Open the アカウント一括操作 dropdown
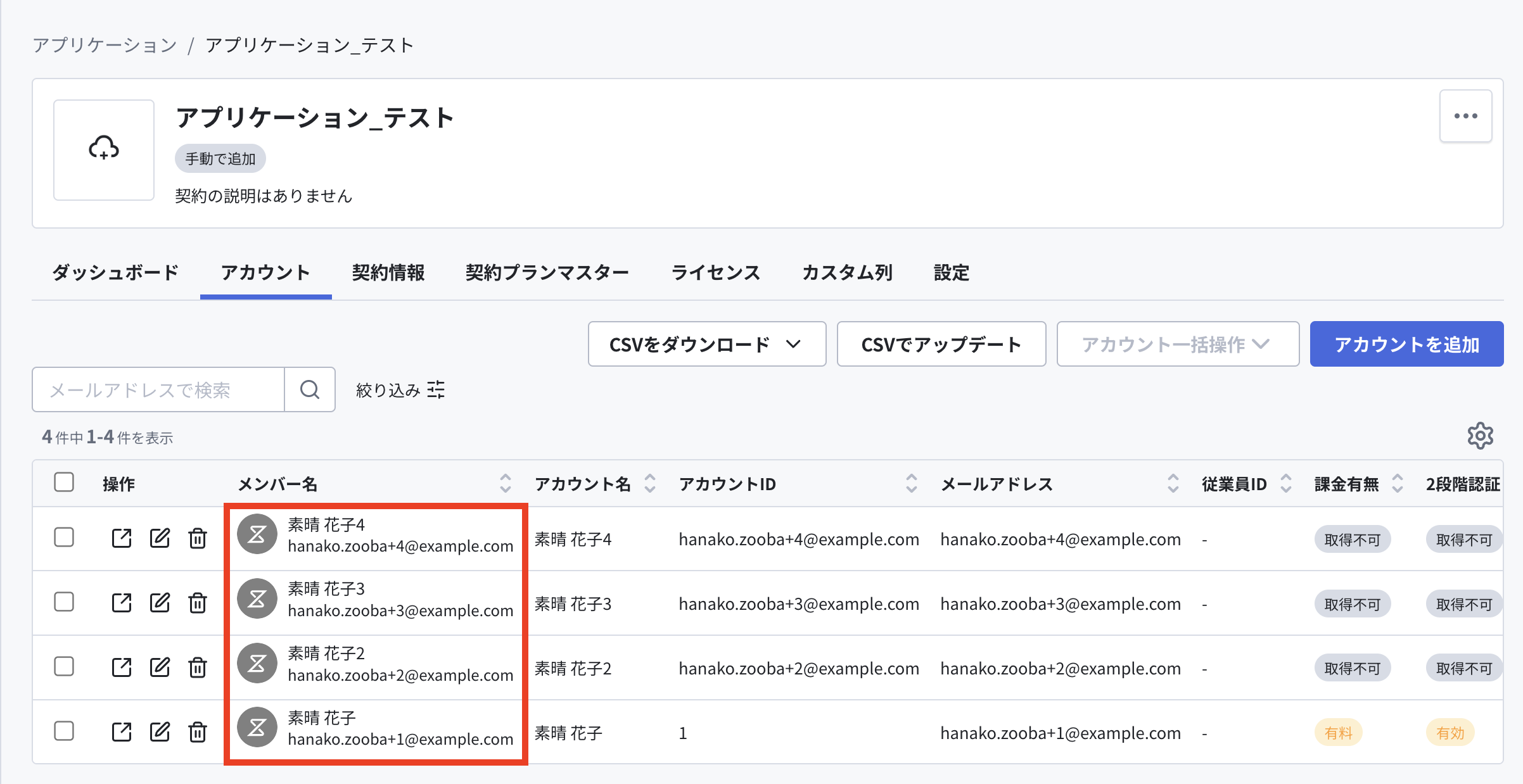 pyautogui.click(x=1178, y=344)
